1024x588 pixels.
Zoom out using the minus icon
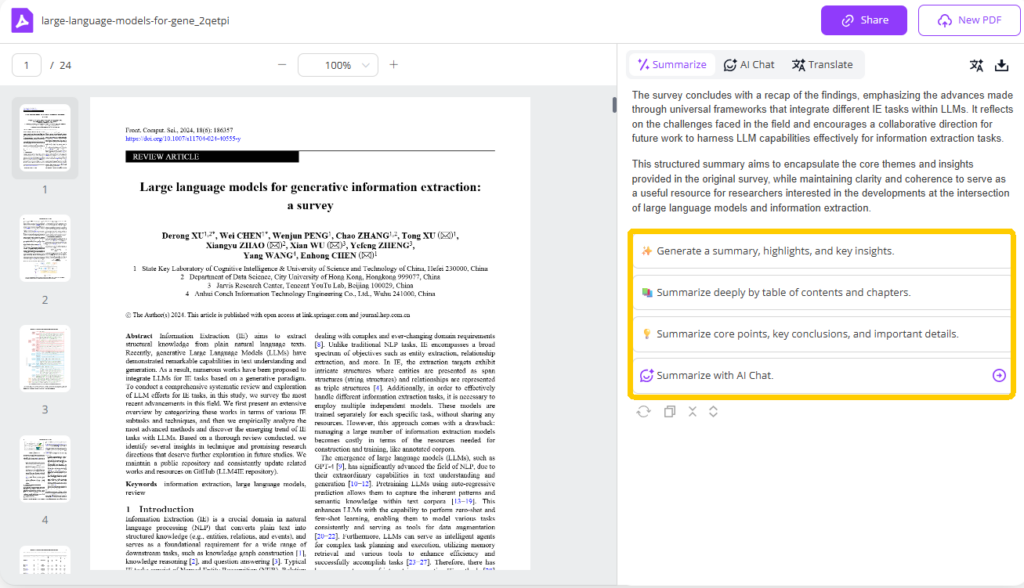281,65
